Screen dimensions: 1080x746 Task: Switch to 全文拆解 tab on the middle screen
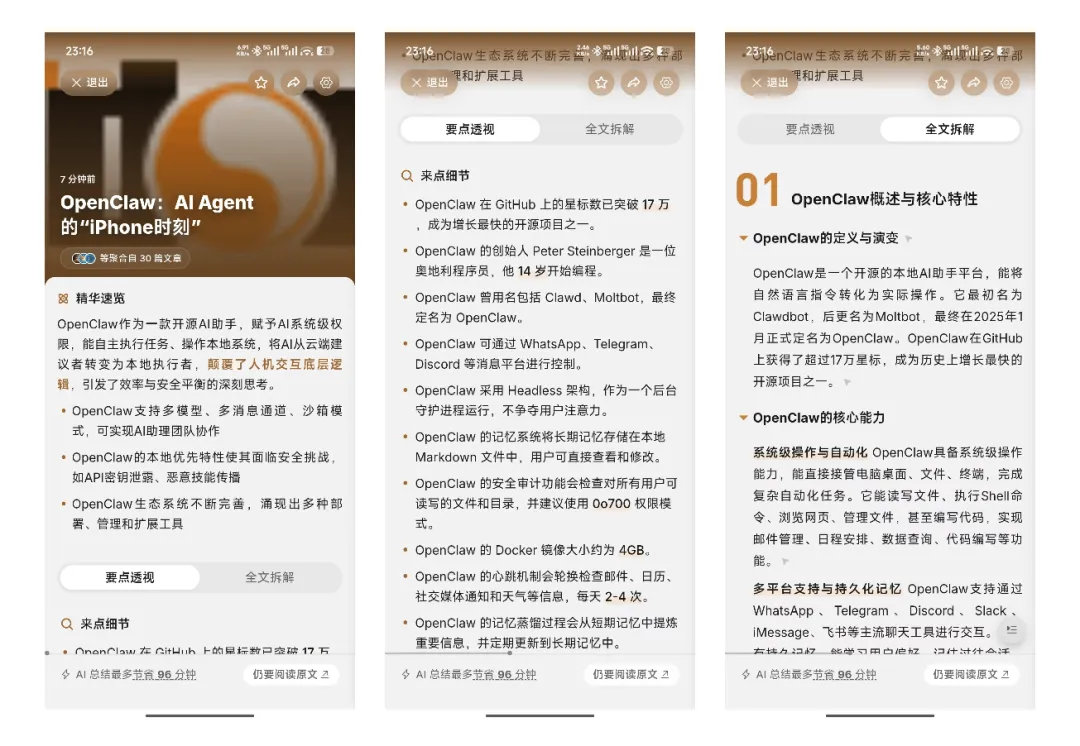coord(610,129)
